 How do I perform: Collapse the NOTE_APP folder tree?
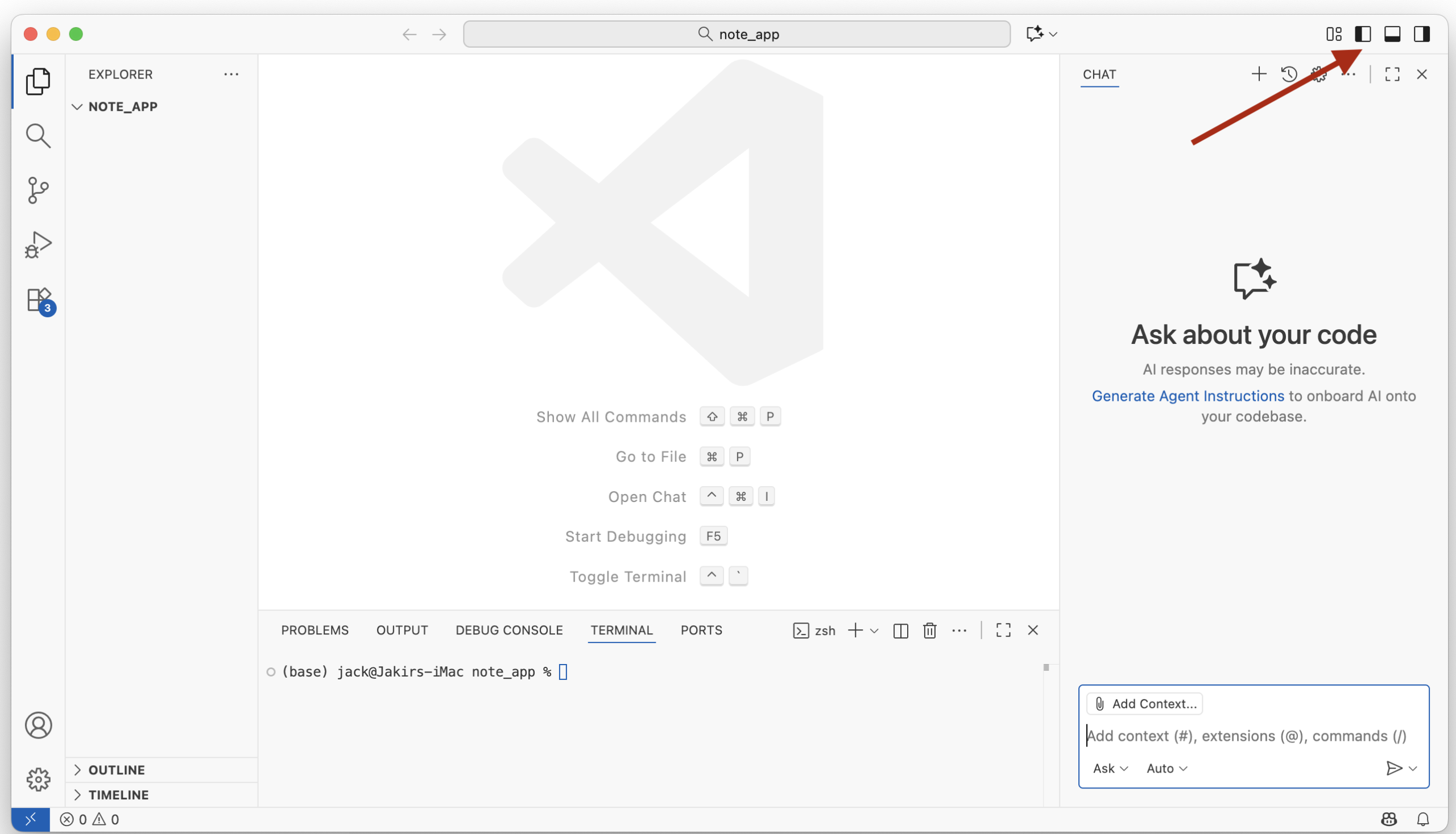tap(77, 106)
